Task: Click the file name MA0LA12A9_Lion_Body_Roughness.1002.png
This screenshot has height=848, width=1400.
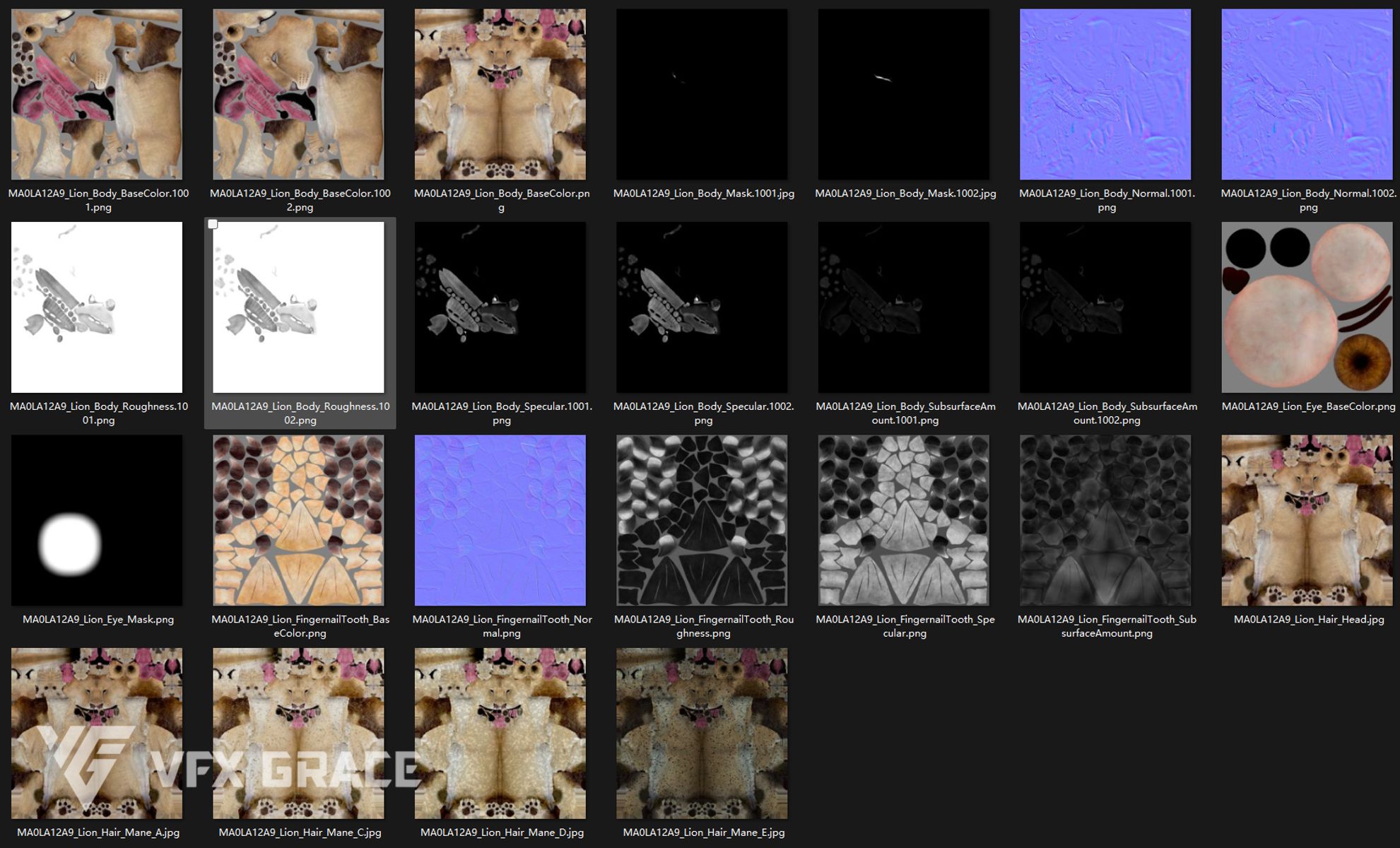Action: tap(300, 413)
